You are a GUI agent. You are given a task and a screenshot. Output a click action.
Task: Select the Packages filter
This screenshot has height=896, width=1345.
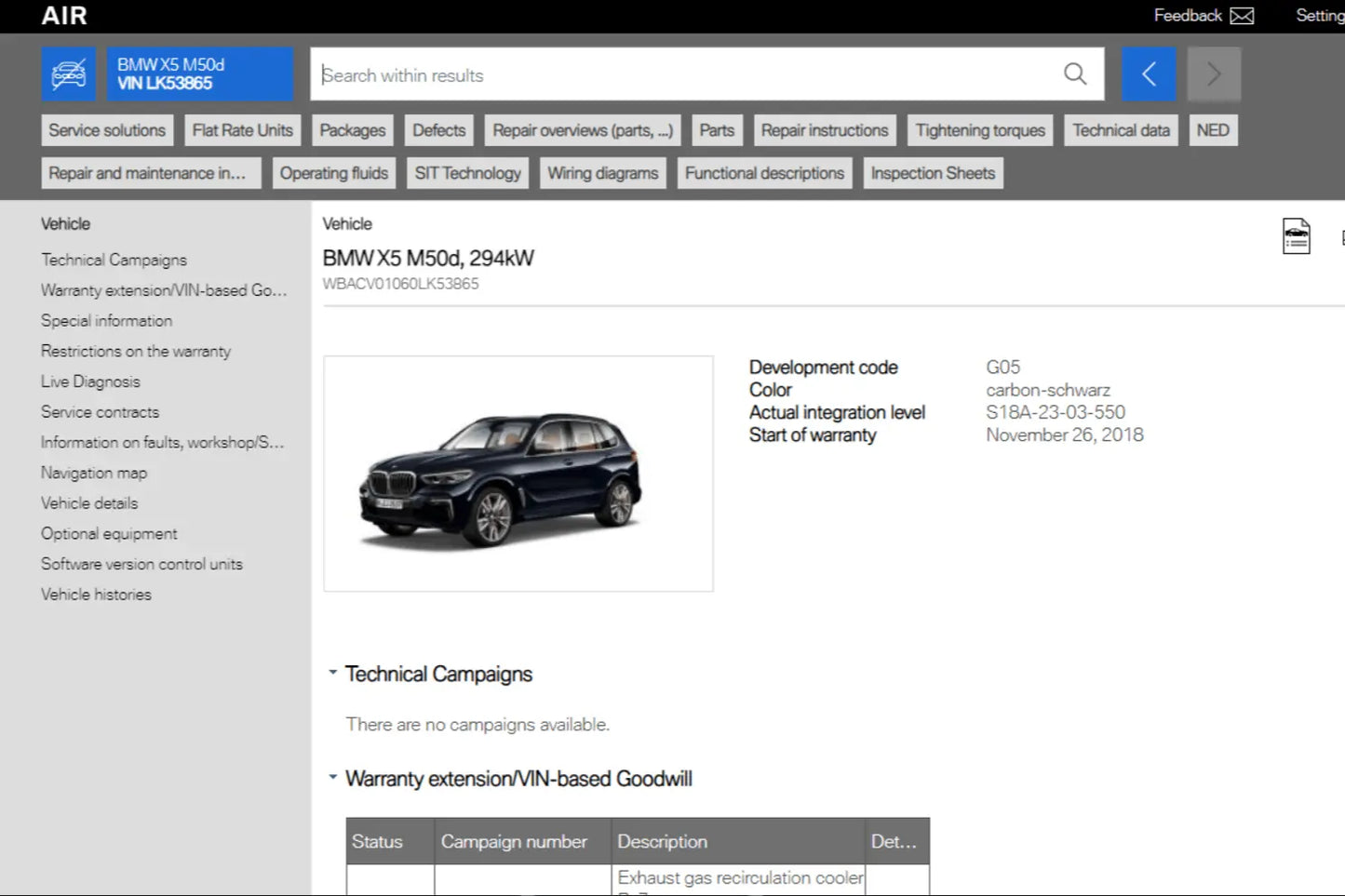(352, 130)
